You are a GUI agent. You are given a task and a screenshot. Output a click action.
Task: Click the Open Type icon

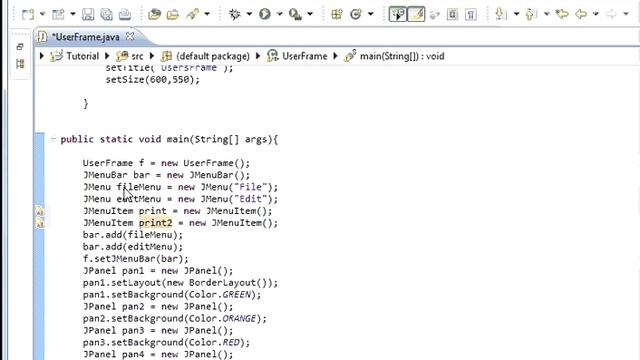tap(154, 14)
